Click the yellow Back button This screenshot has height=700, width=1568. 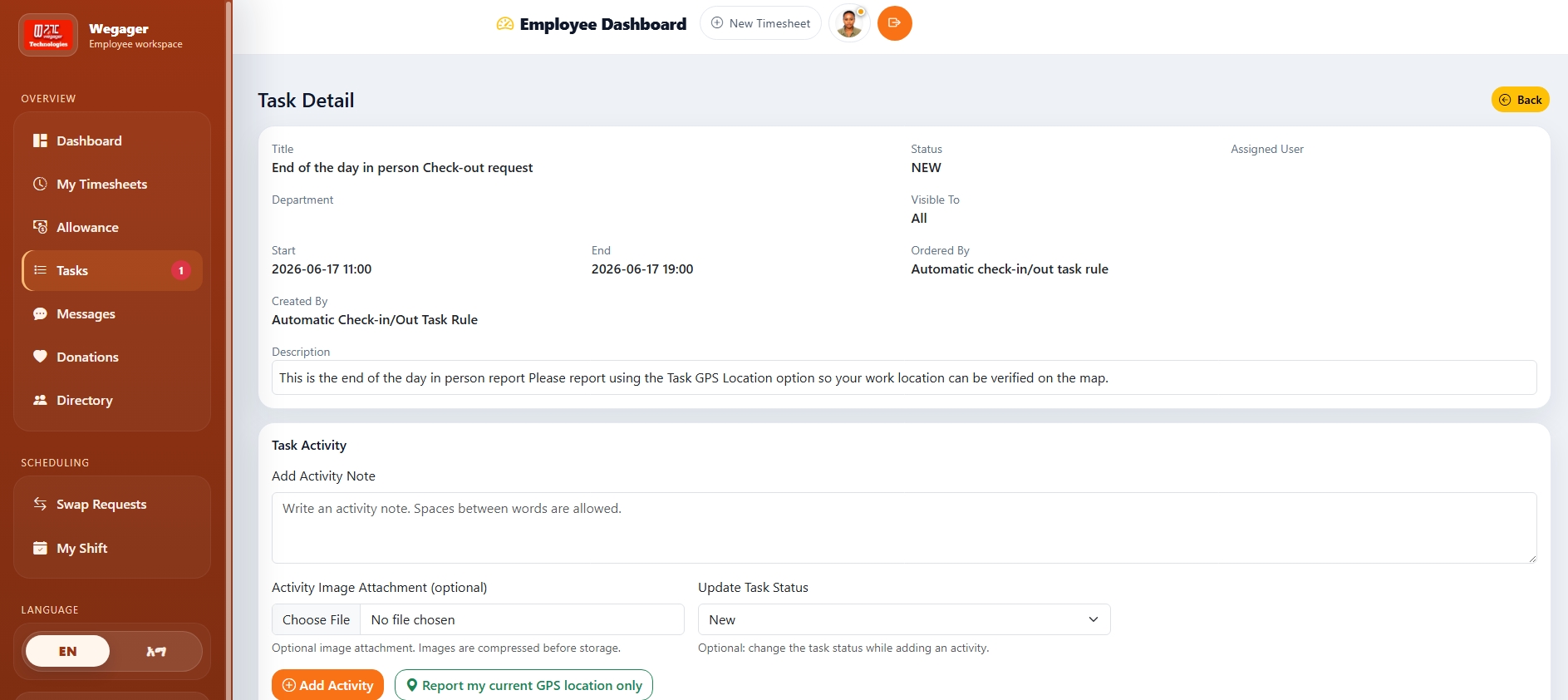click(1521, 100)
